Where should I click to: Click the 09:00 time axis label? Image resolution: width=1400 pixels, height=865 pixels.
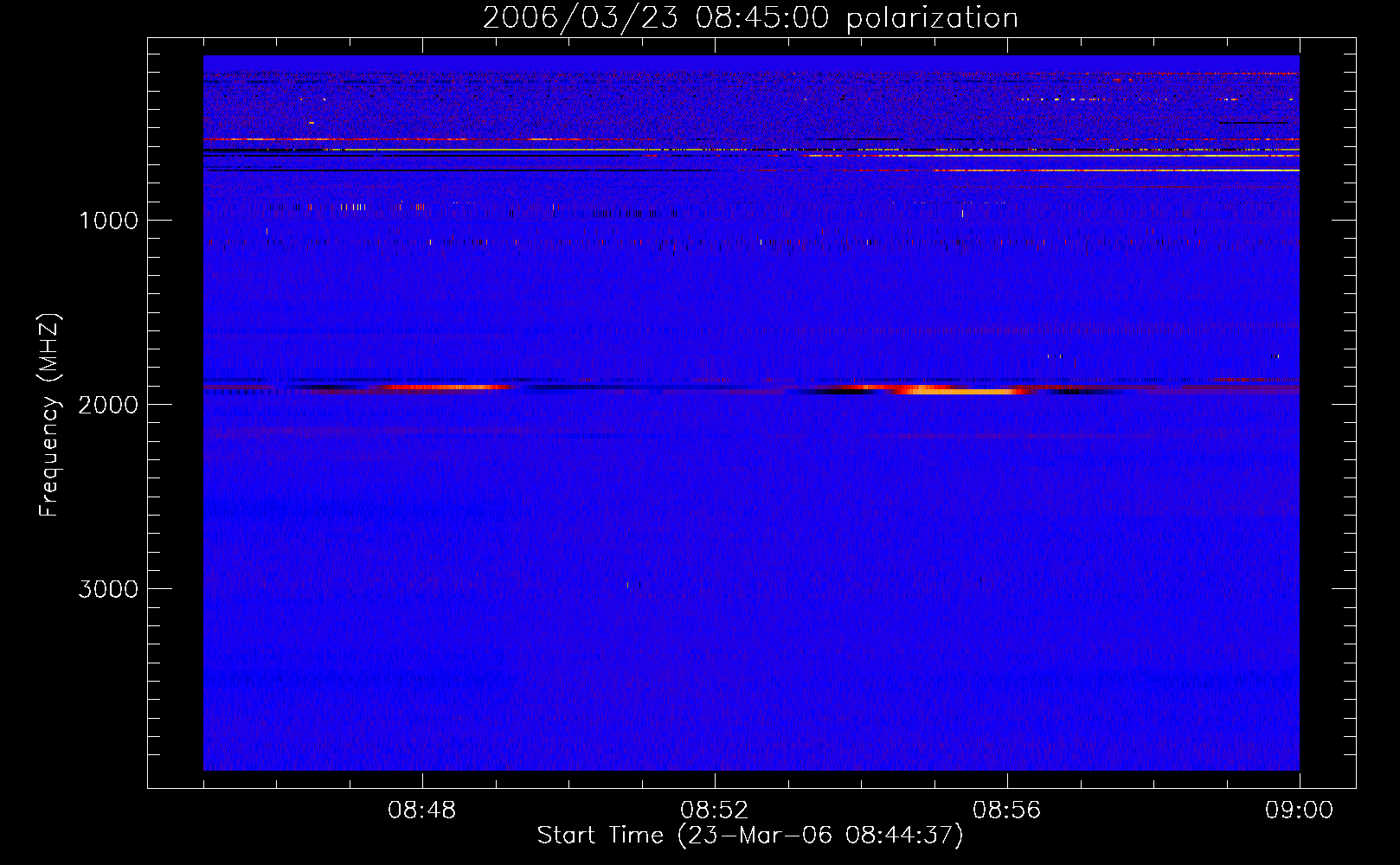(1300, 811)
